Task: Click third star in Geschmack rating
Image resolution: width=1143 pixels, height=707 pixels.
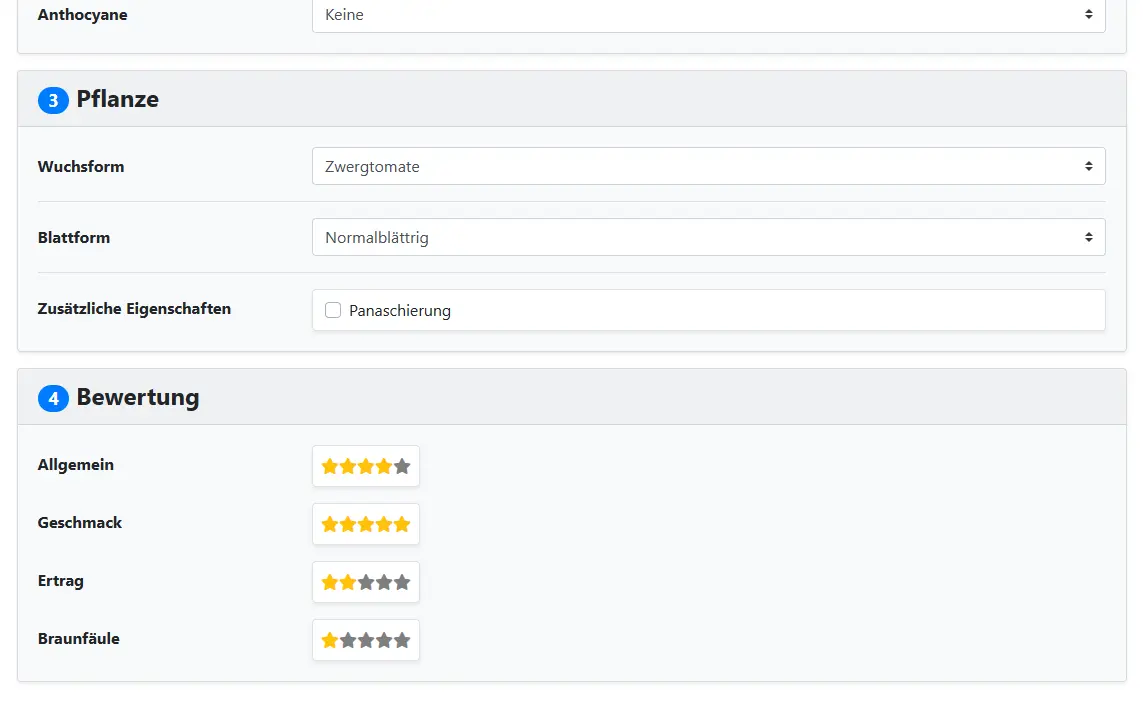Action: coord(366,524)
